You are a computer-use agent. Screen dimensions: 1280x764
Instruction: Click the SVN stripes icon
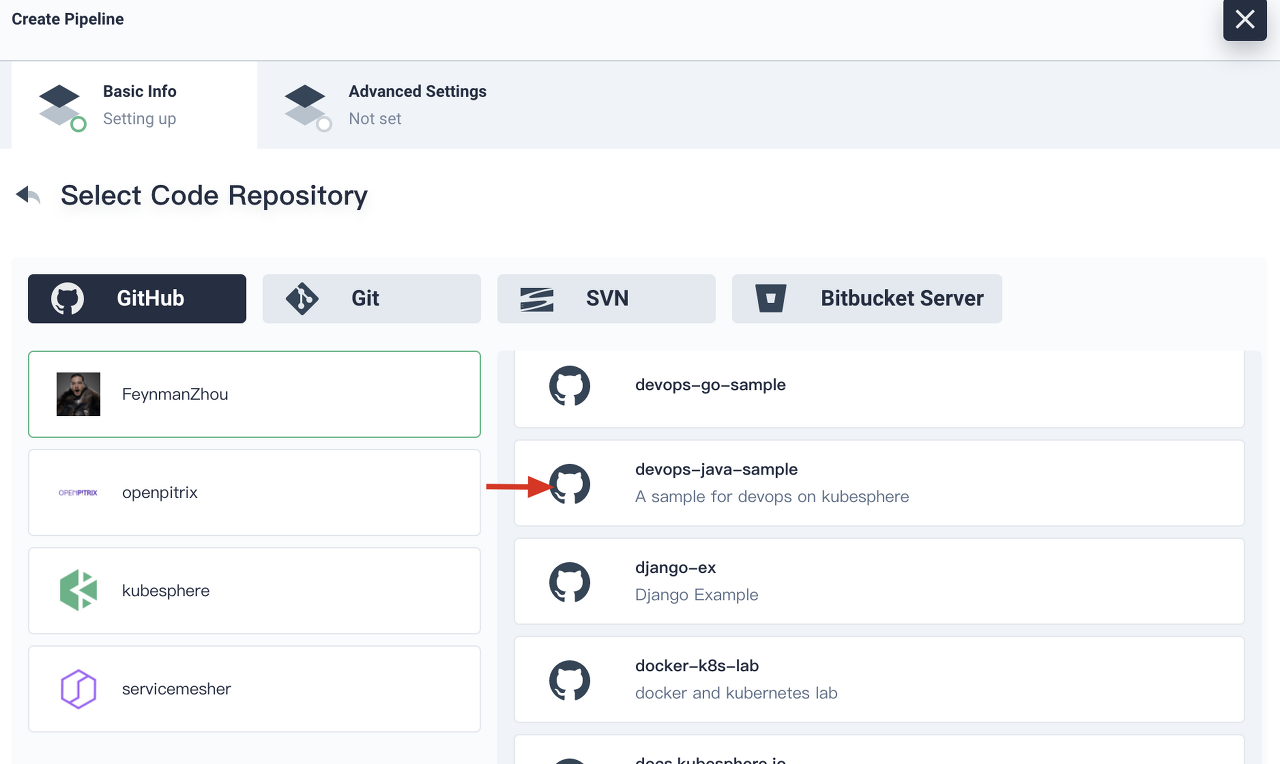[537, 298]
